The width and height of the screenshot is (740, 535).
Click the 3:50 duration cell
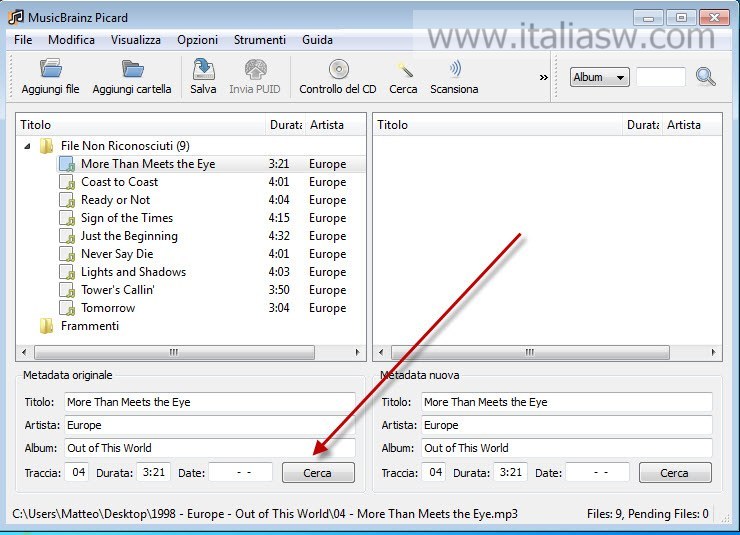point(279,290)
